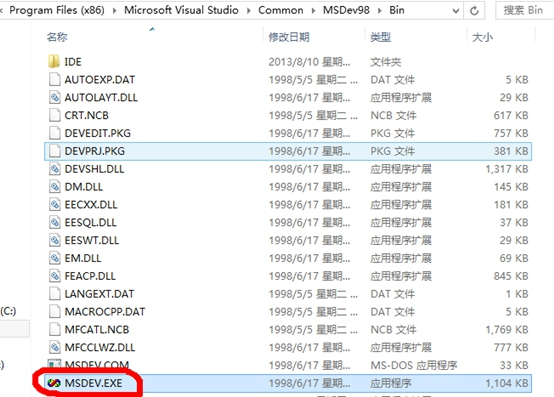Select the FEACP.DLL file icon

54,276
